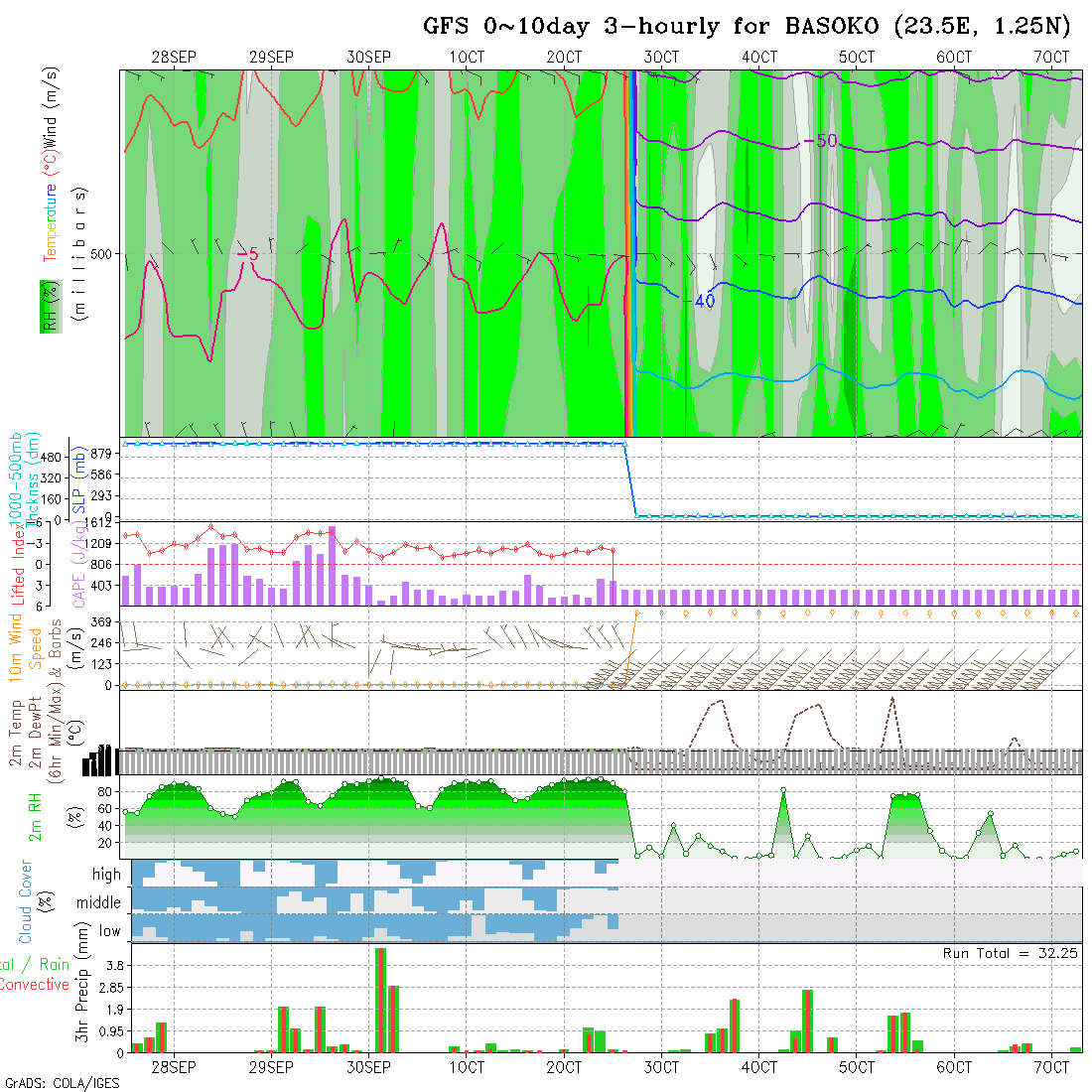Viewport: 1092px width, 1092px height.
Task: Click the 2m RH axis title
Action: pyautogui.click(x=35, y=818)
